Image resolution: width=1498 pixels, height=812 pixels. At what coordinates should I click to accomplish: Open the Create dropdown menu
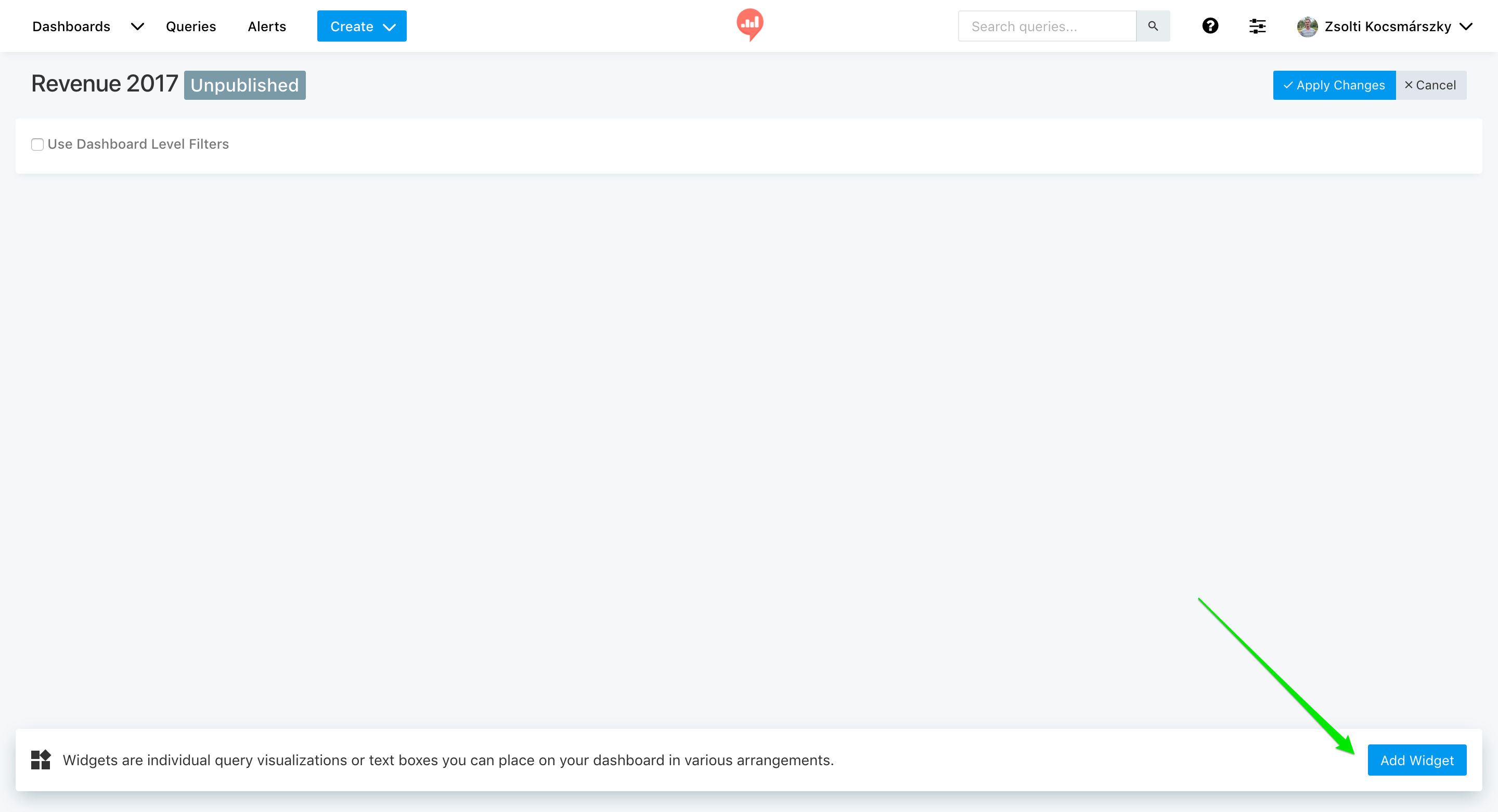click(x=361, y=27)
